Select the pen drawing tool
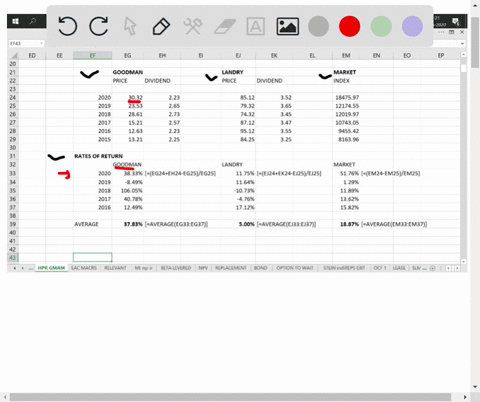The image size is (480, 402). pyautogui.click(x=161, y=26)
